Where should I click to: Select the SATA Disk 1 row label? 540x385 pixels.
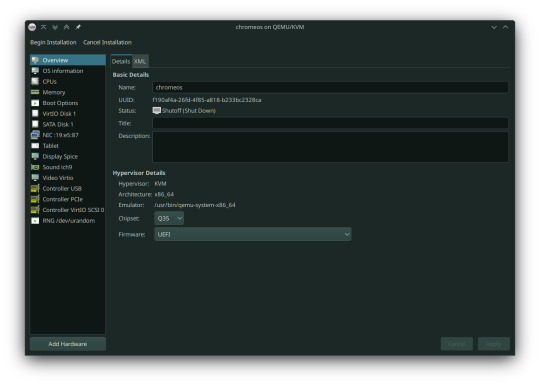[58, 124]
